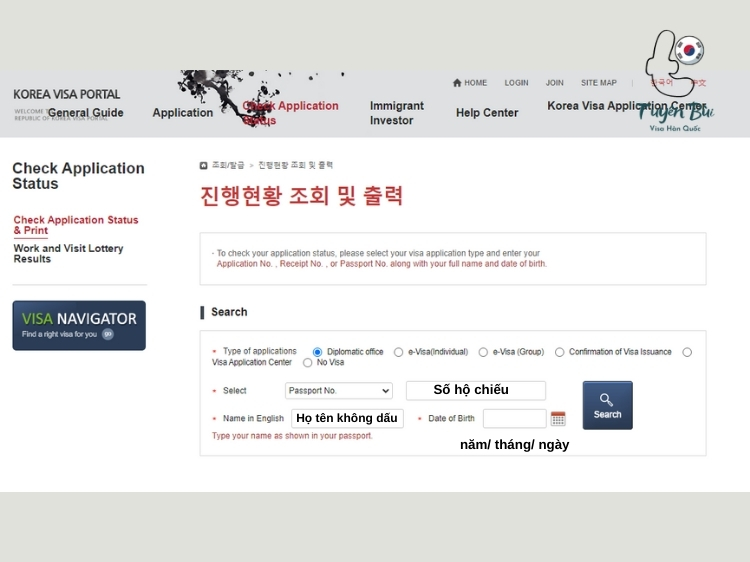The width and height of the screenshot is (750, 562).
Task: Open Korea Visa Application Center menu
Action: 627,106
